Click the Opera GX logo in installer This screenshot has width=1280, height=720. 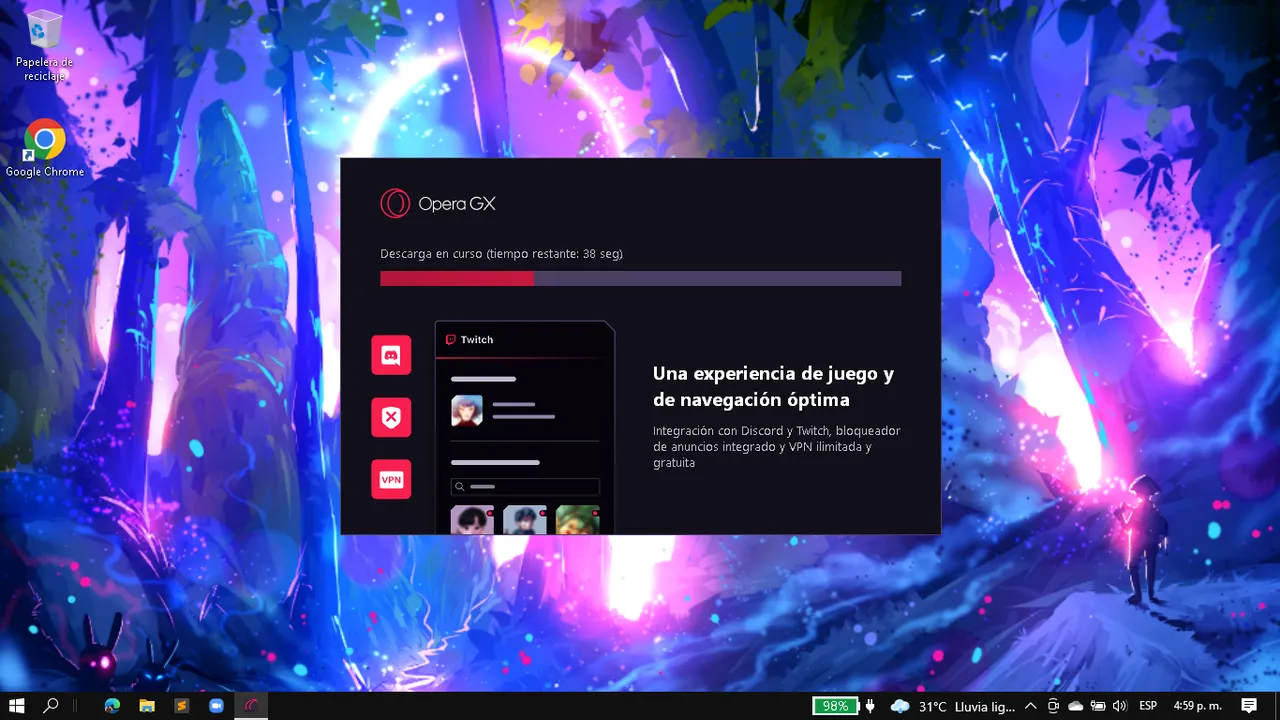[438, 204]
